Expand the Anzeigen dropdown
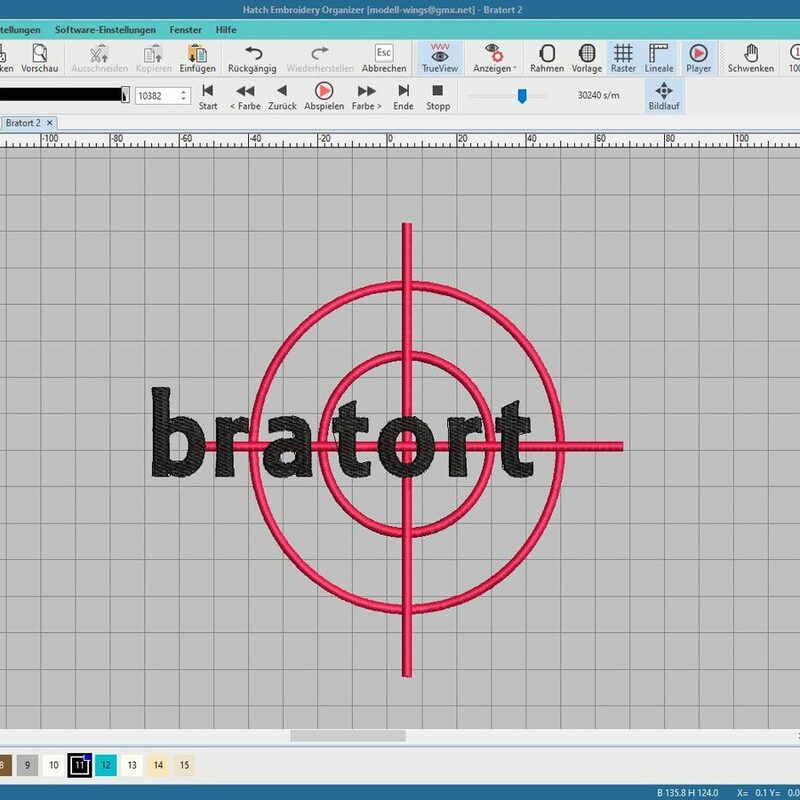The height and width of the screenshot is (800, 800). click(x=494, y=58)
